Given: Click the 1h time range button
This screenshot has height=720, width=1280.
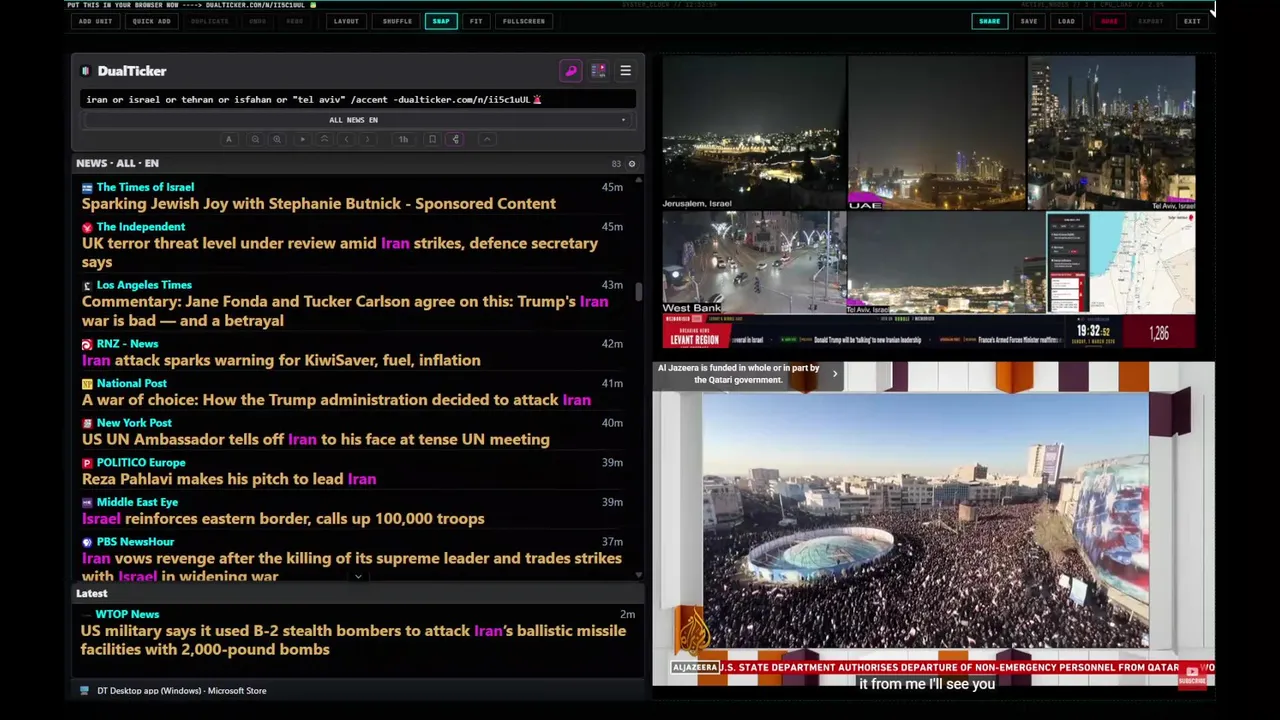Looking at the screenshot, I should tap(403, 140).
